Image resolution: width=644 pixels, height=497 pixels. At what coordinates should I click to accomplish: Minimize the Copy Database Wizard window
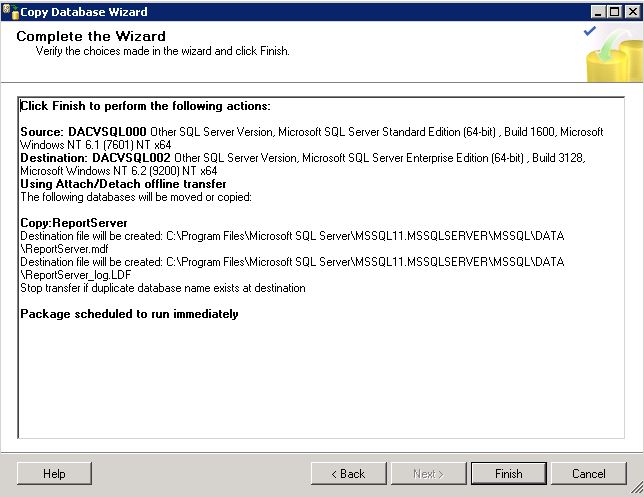pyautogui.click(x=598, y=12)
